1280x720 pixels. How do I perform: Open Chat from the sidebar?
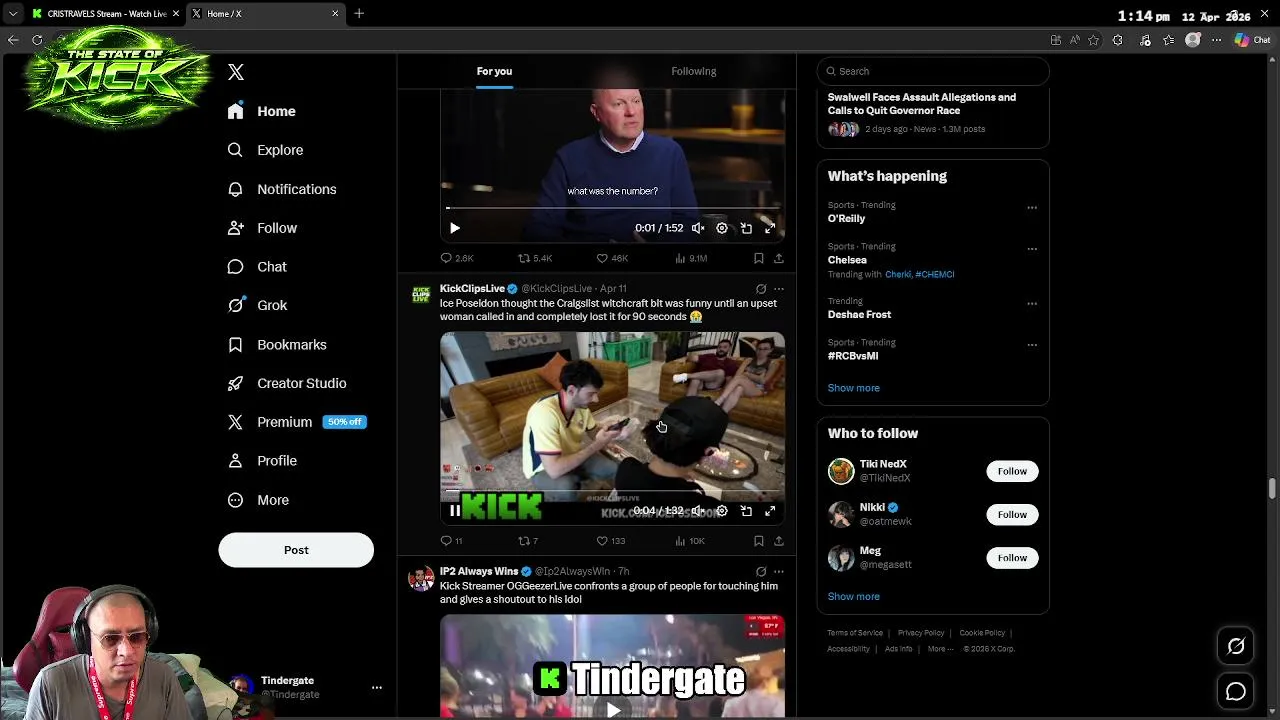[257, 267]
